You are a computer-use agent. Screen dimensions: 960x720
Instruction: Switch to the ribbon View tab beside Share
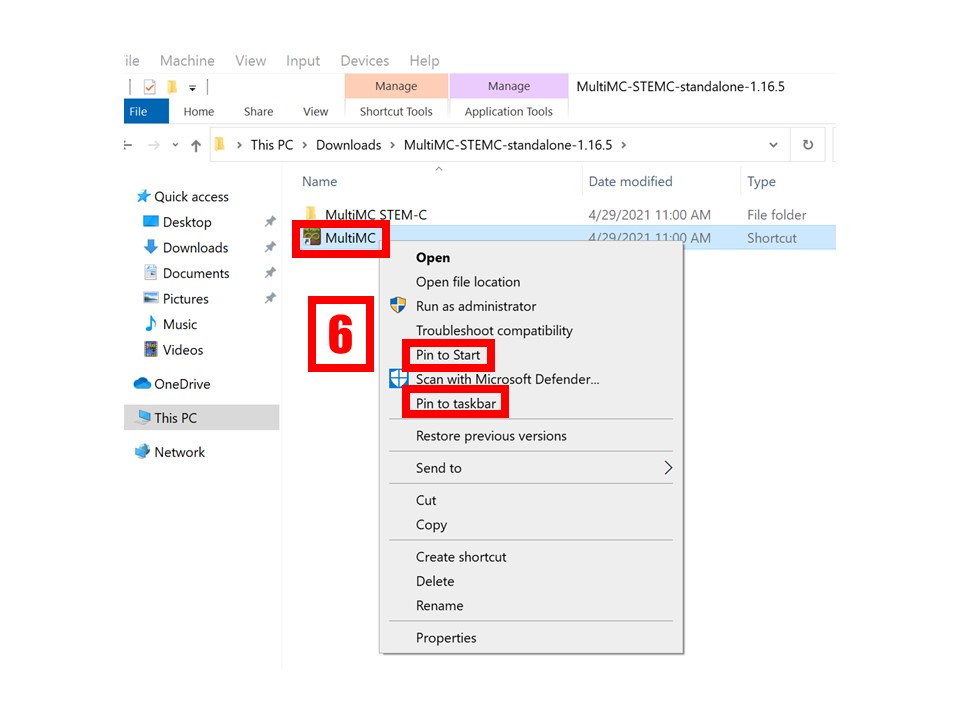click(315, 111)
